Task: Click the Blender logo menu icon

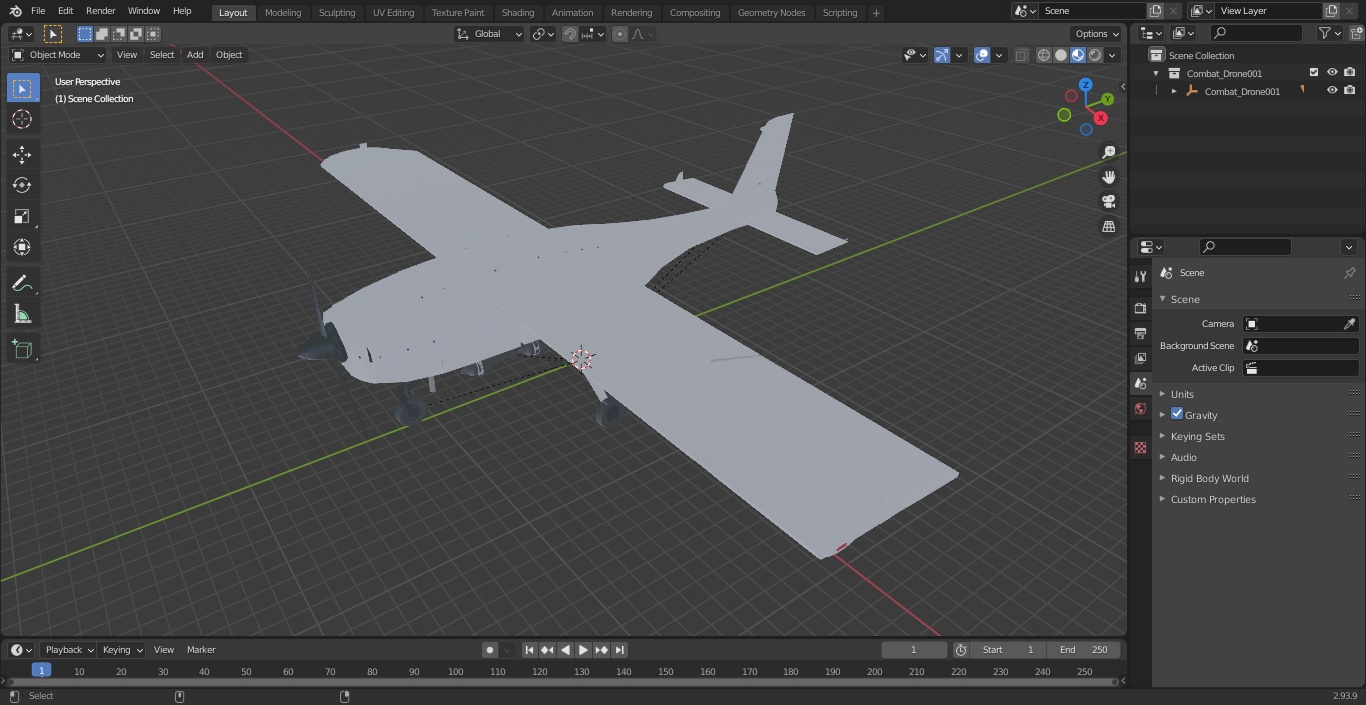Action: pyautogui.click(x=16, y=11)
